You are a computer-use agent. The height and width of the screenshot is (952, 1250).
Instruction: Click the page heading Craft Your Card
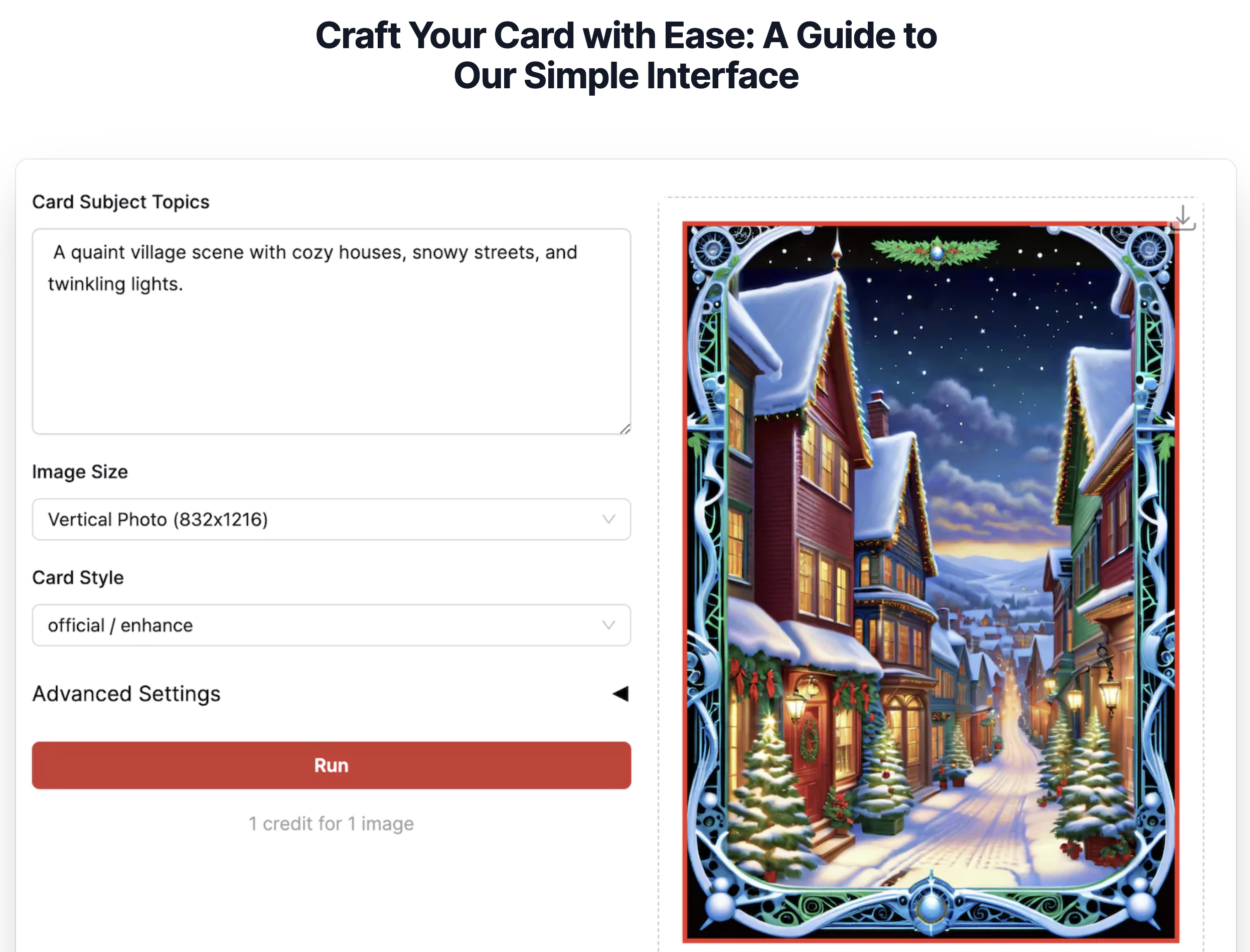[626, 56]
